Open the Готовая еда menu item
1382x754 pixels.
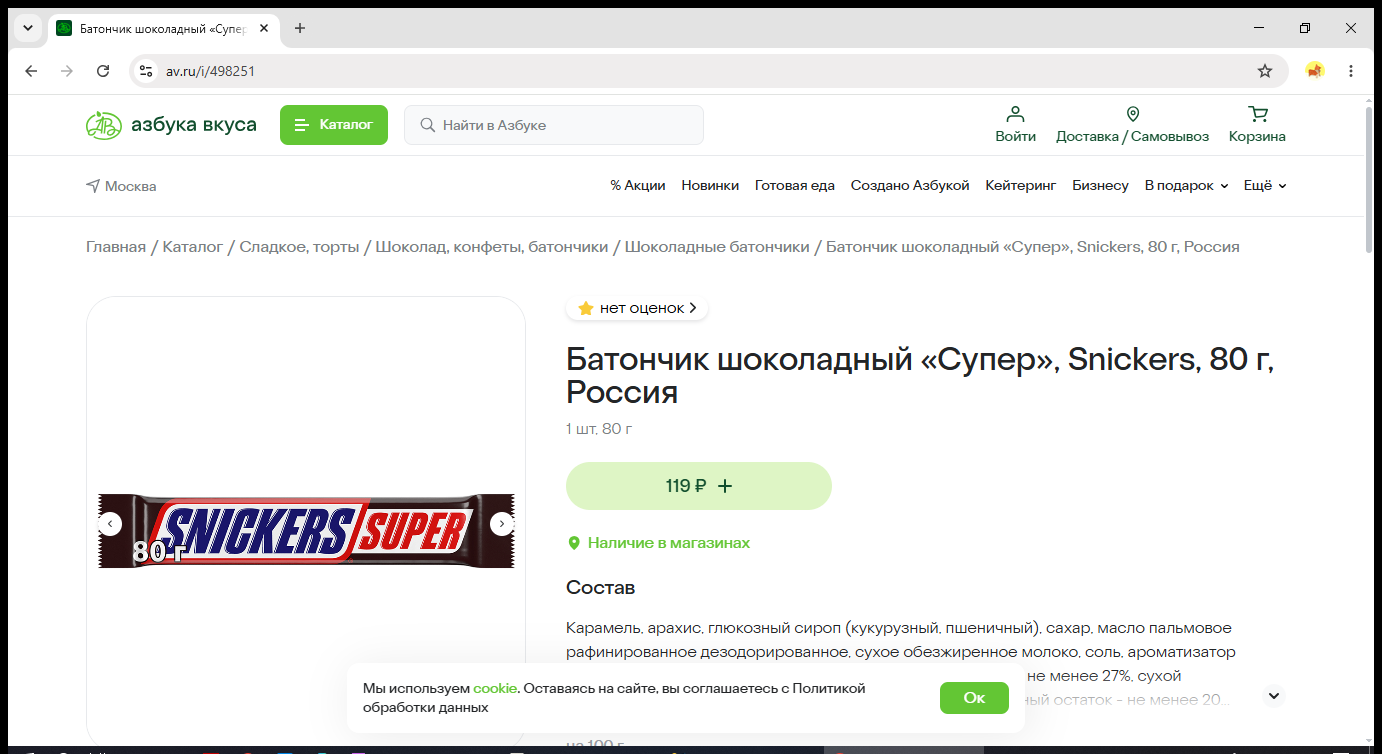click(x=795, y=186)
